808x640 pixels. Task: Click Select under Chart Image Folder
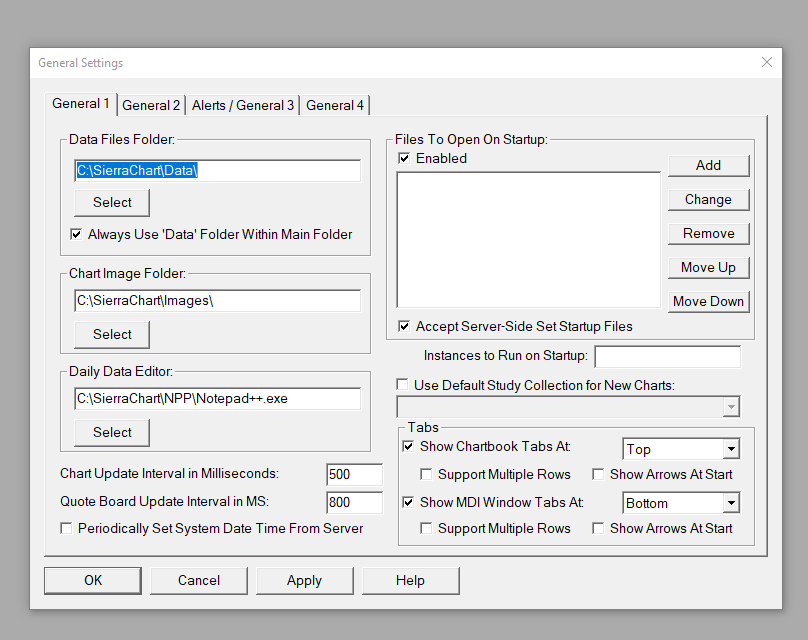[x=112, y=334]
